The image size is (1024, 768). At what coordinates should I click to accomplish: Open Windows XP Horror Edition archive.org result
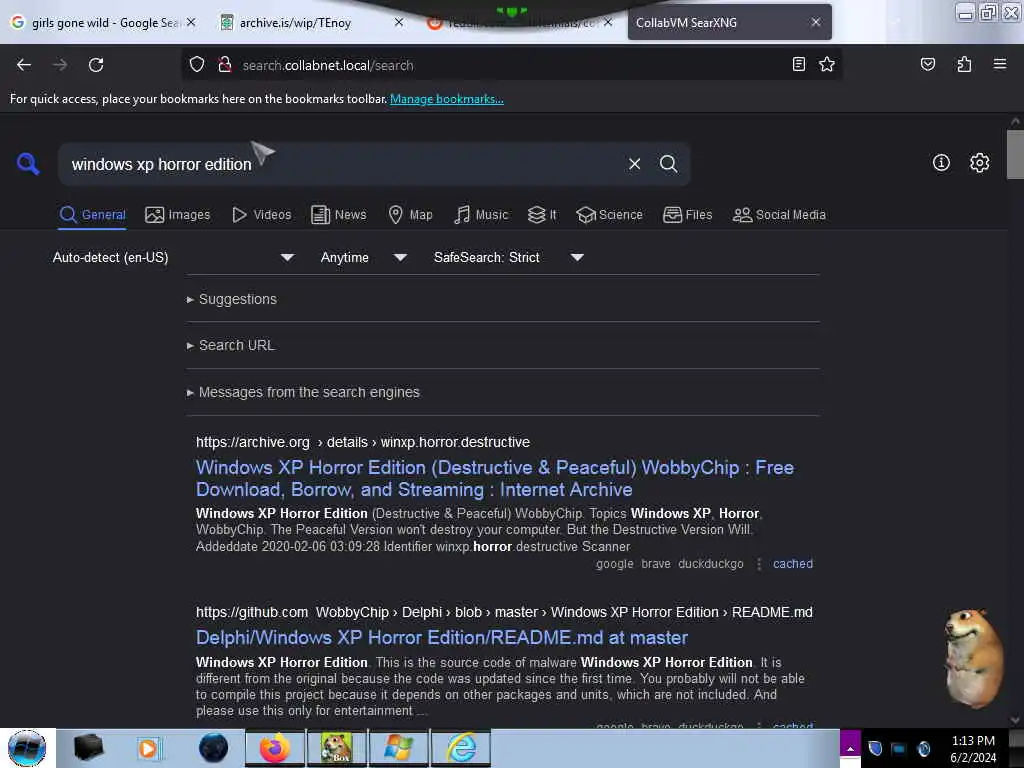[x=494, y=479]
